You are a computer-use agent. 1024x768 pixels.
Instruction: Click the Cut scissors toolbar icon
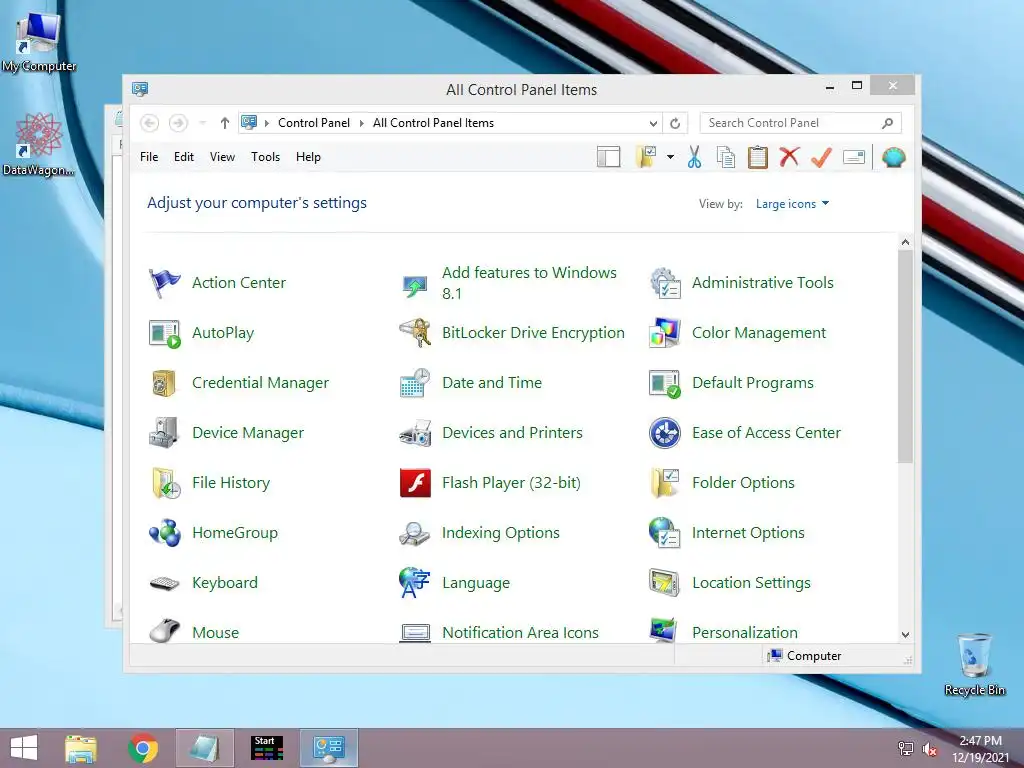(x=694, y=157)
